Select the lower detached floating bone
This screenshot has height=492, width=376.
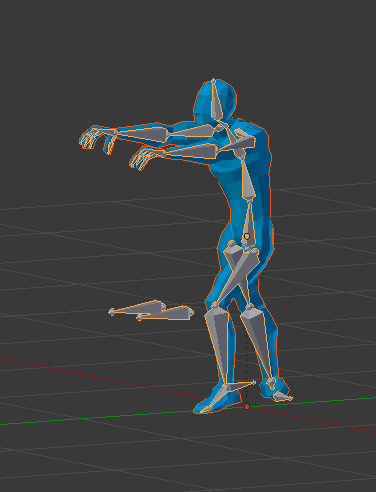pyautogui.click(x=166, y=314)
